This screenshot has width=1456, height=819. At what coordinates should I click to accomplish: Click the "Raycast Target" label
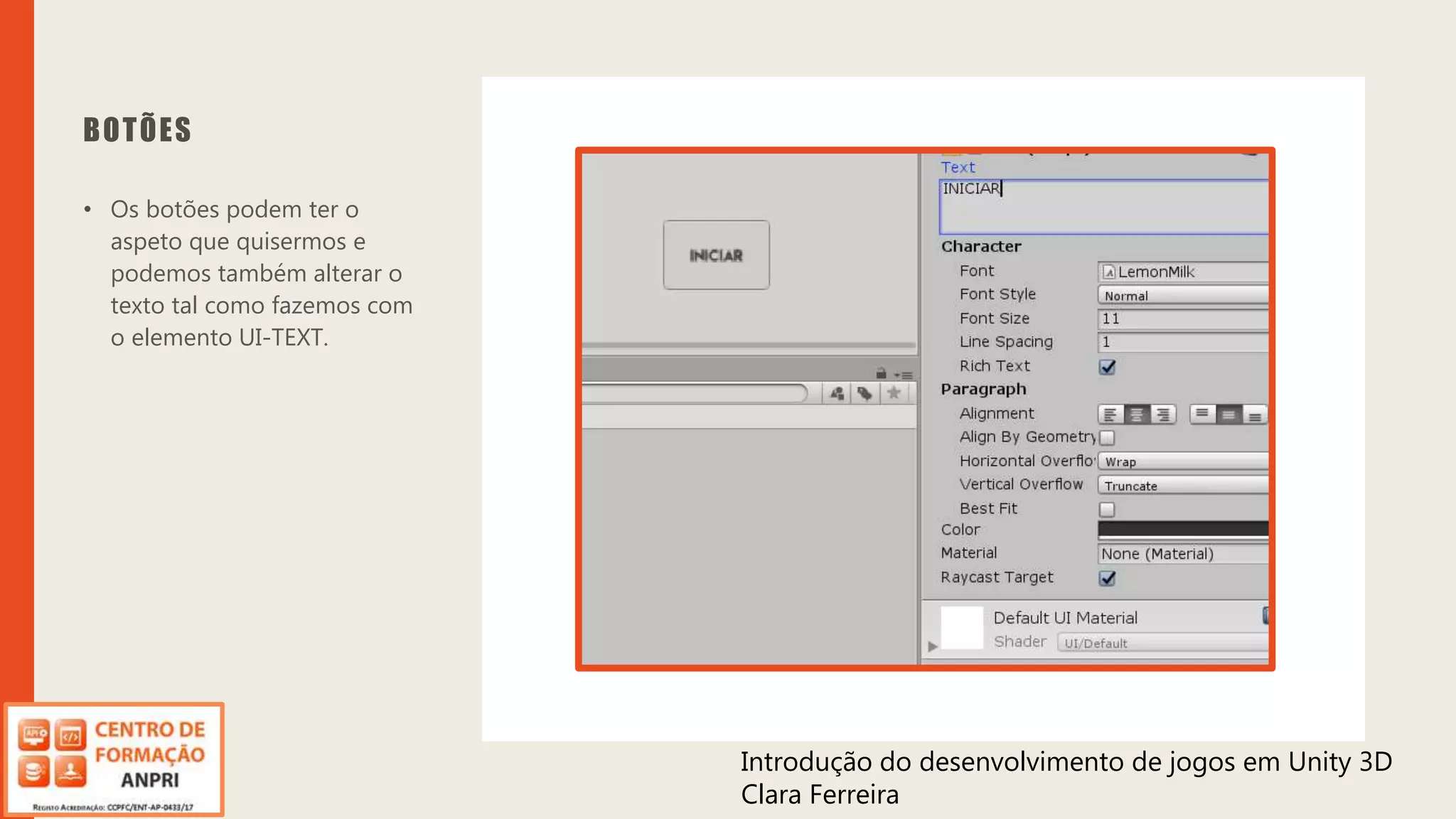[997, 577]
